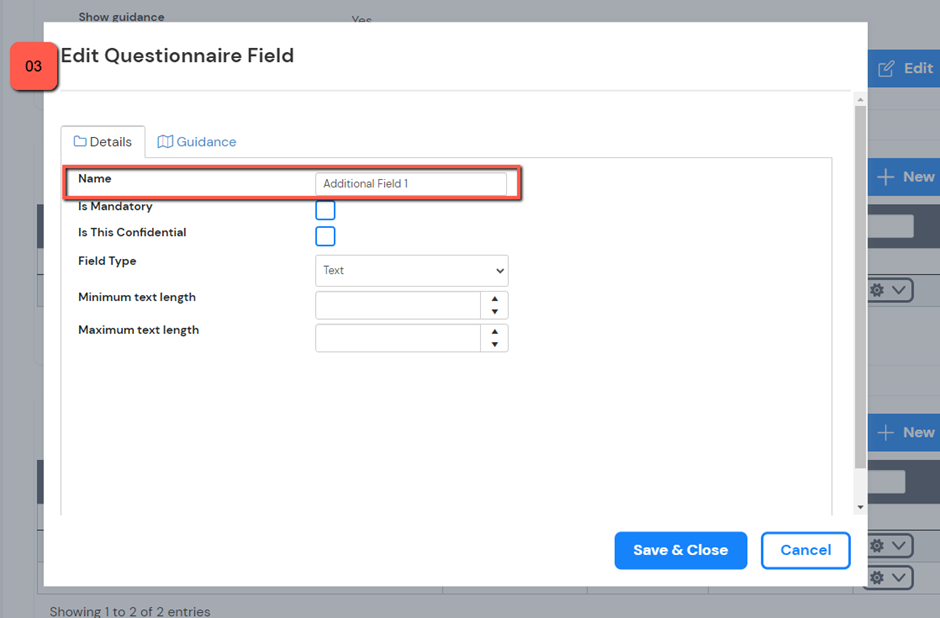Click the red 03 step badge

[34, 67]
